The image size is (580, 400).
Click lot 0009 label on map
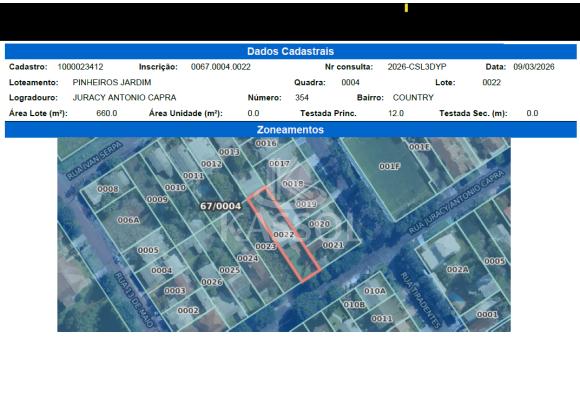point(157,199)
